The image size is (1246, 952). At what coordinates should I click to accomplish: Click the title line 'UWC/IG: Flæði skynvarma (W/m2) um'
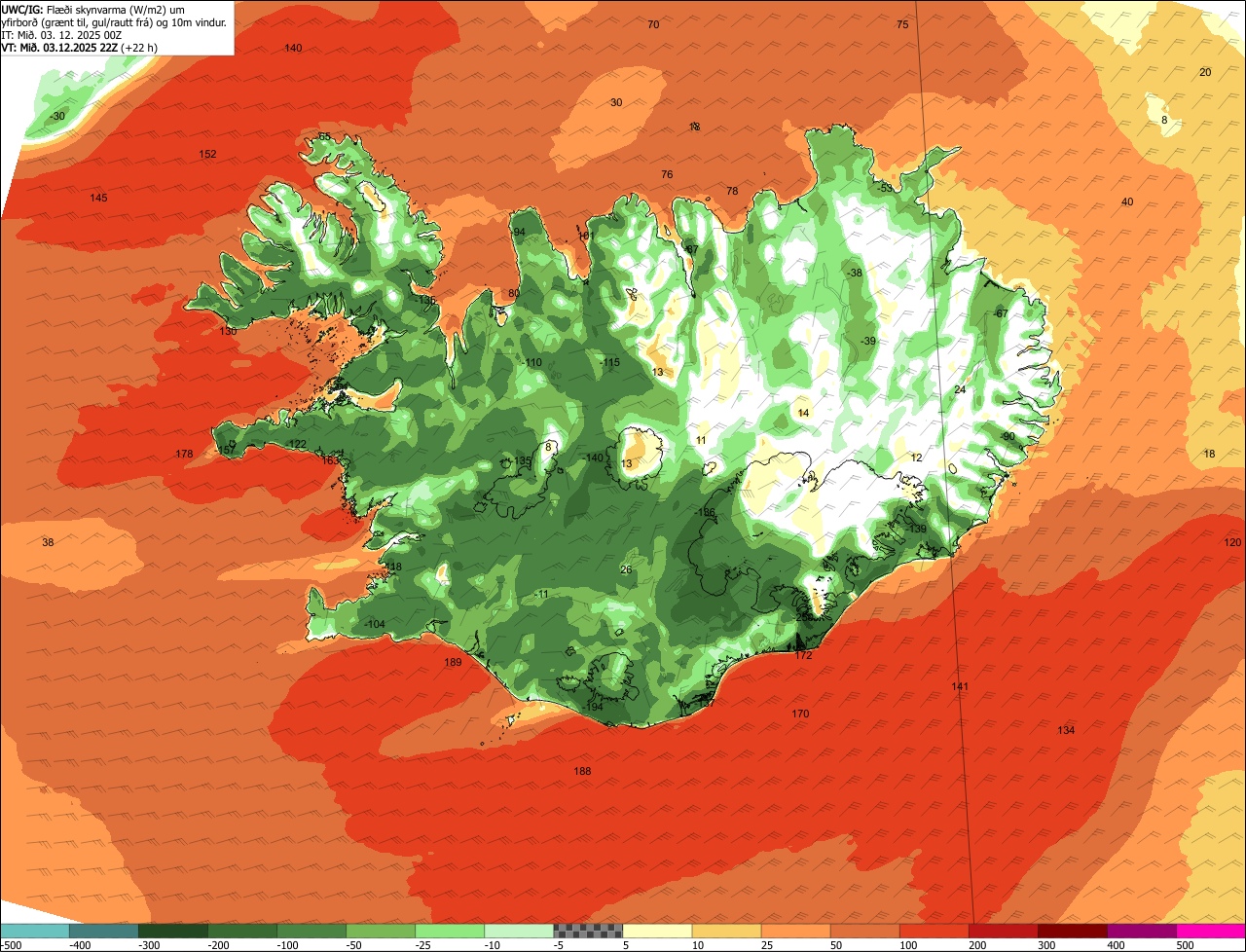coord(93,9)
